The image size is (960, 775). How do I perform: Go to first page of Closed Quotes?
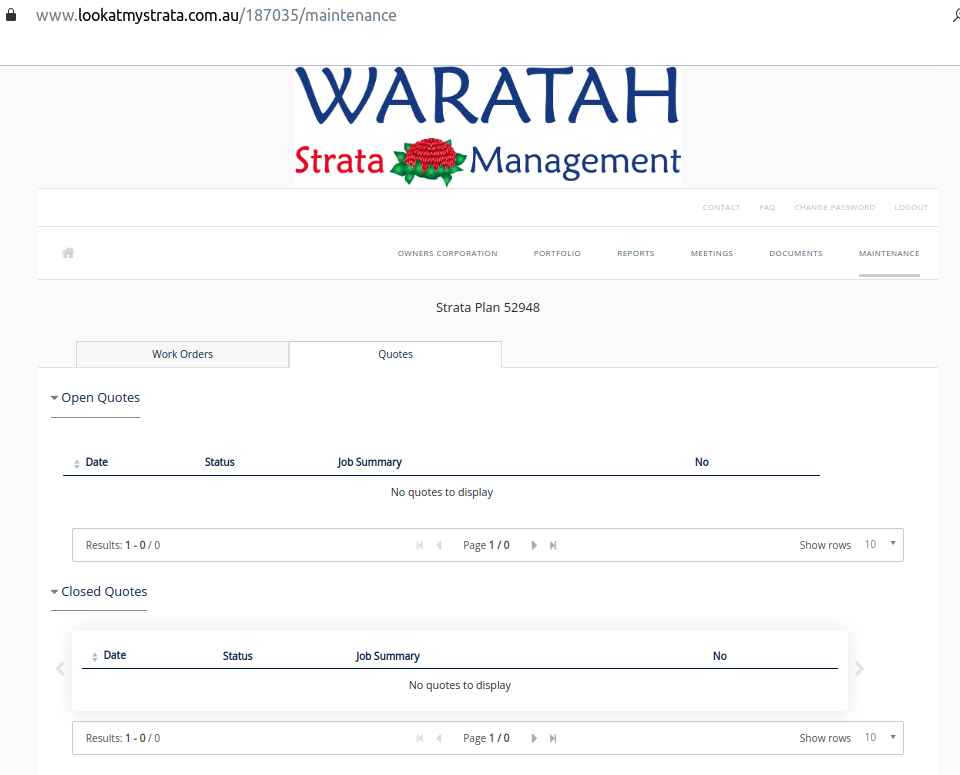coord(419,738)
